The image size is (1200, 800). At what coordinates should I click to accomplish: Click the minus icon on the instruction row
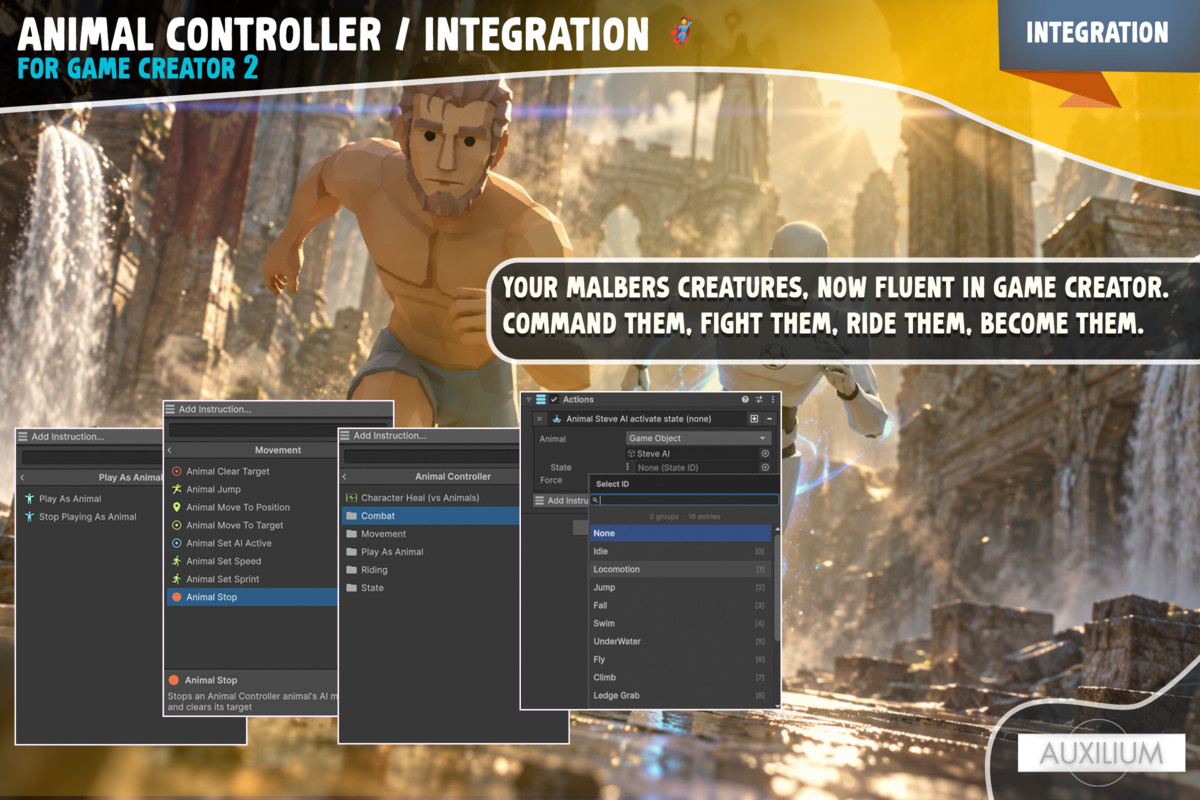click(769, 419)
